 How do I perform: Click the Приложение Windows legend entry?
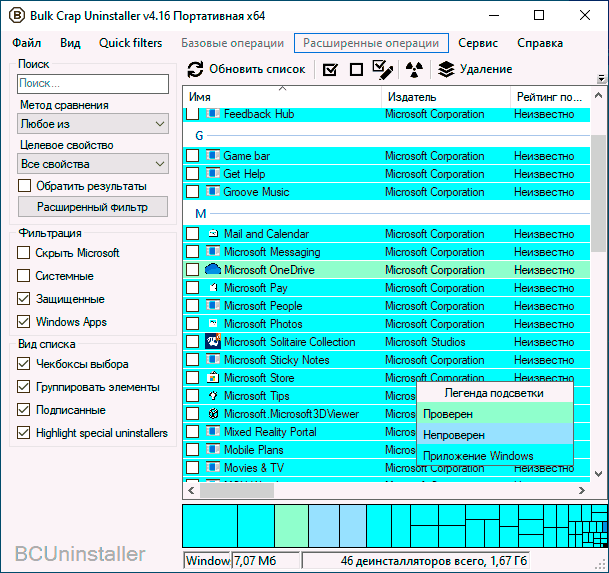coord(495,455)
